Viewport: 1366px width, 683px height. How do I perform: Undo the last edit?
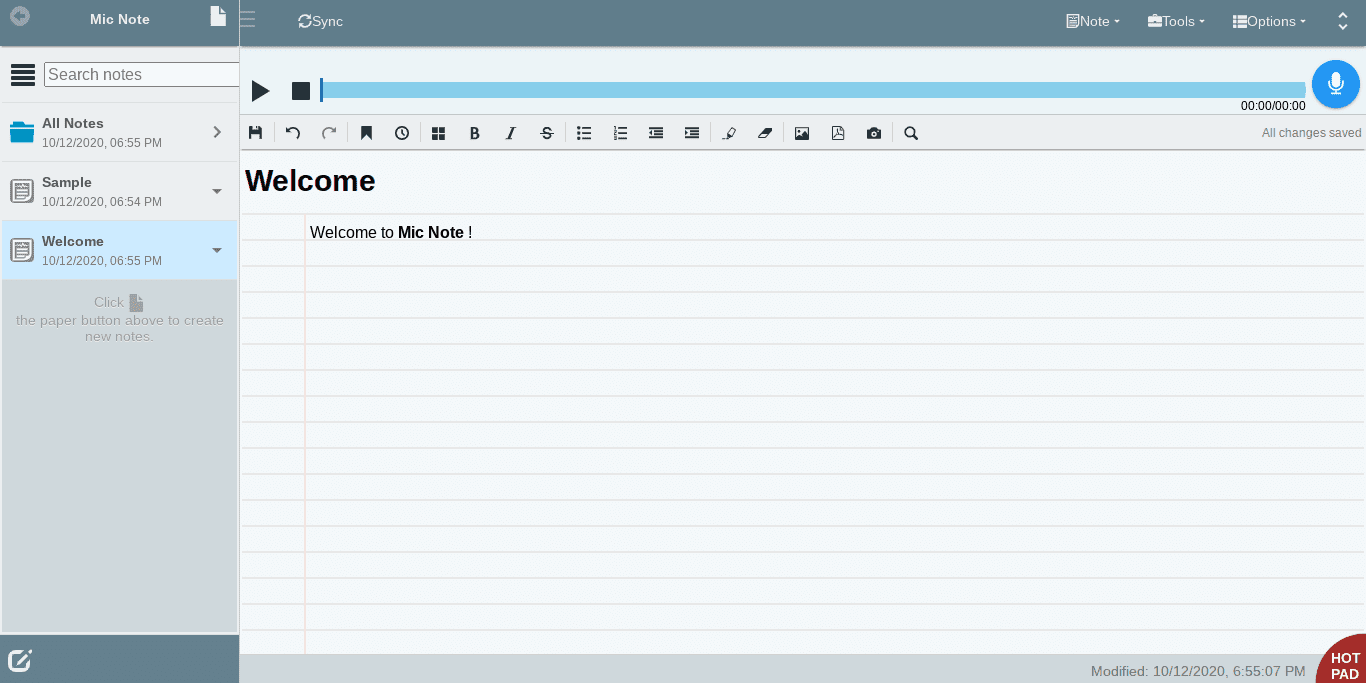pos(293,133)
